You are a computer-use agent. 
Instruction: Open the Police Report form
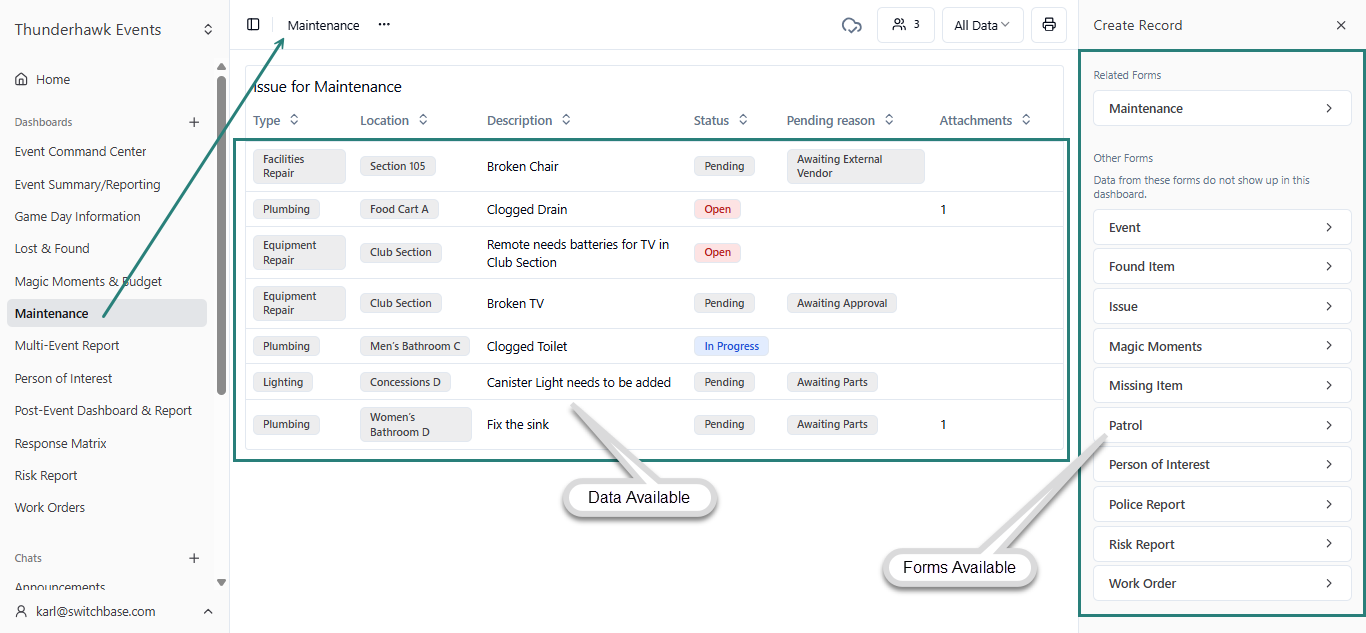click(1221, 504)
